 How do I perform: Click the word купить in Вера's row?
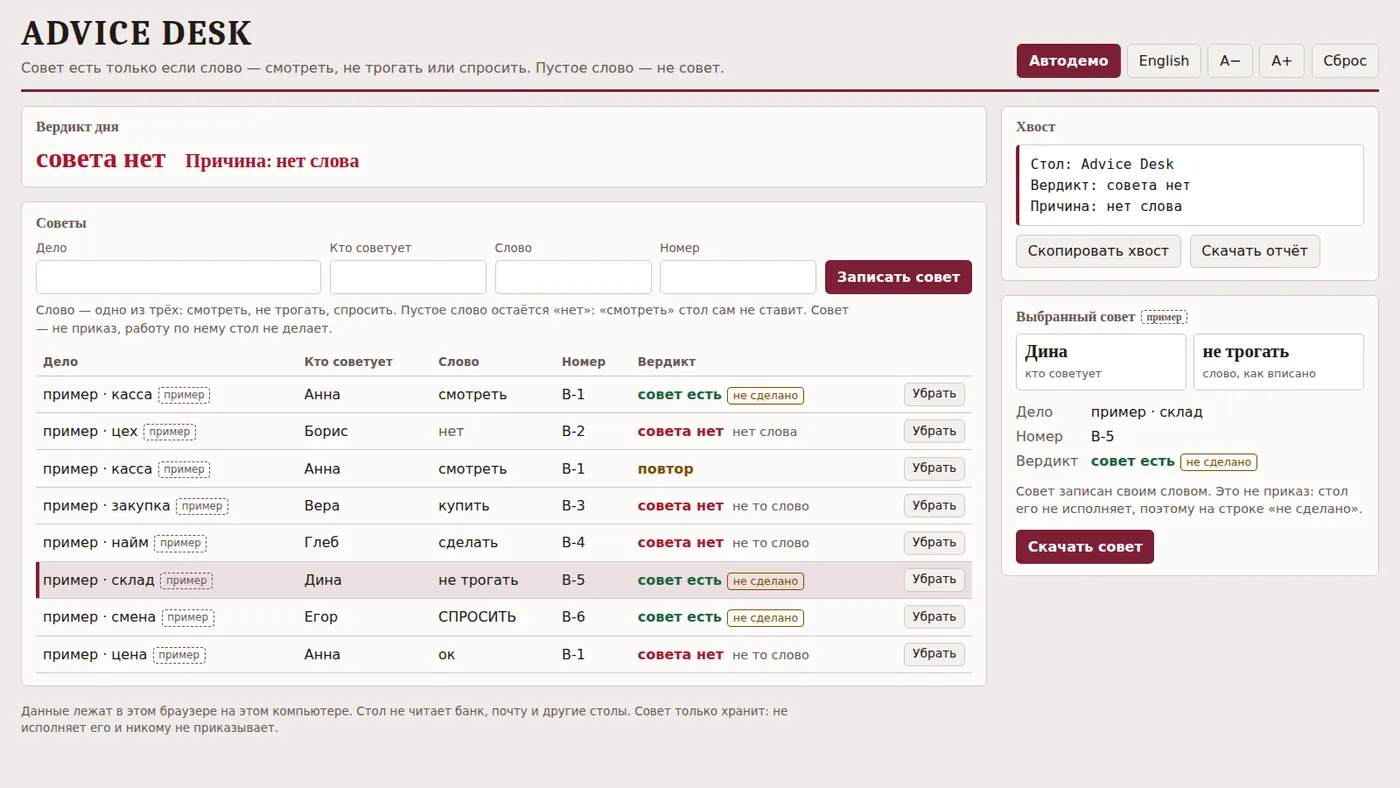coord(462,506)
